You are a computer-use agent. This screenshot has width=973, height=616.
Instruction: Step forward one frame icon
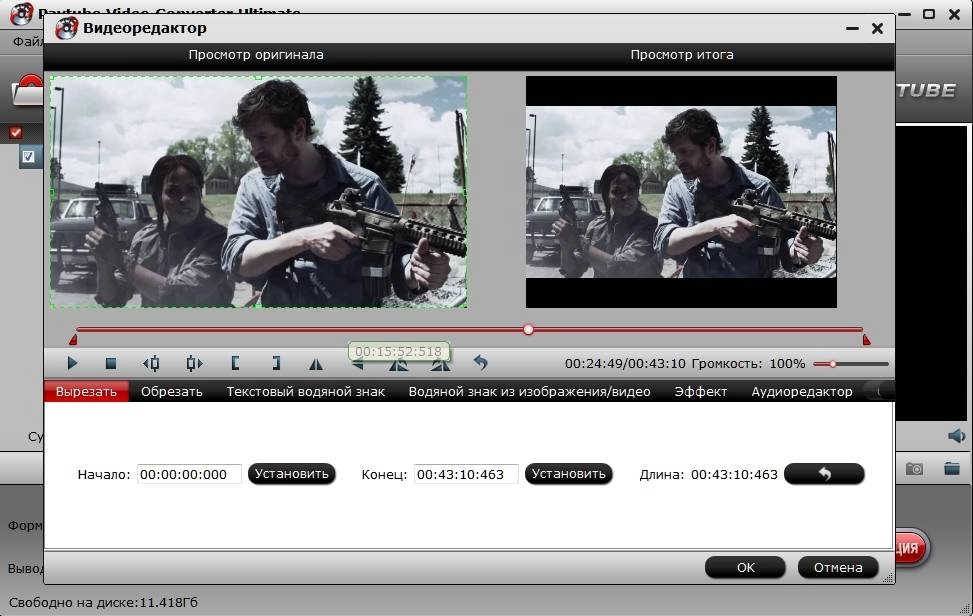tap(194, 364)
